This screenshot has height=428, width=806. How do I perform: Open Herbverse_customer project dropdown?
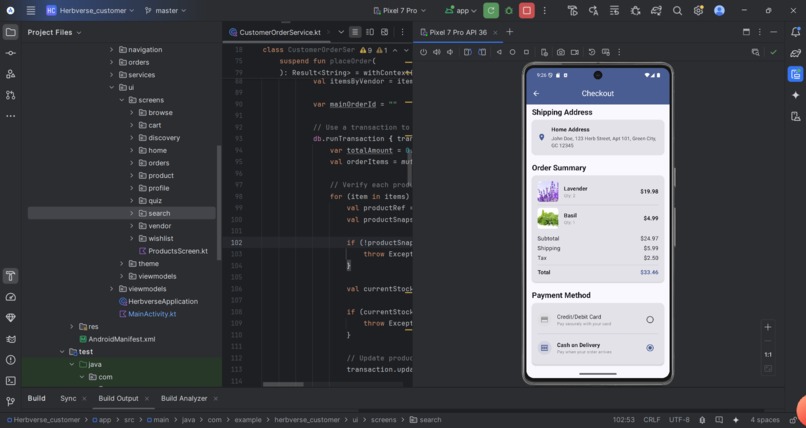pos(90,10)
